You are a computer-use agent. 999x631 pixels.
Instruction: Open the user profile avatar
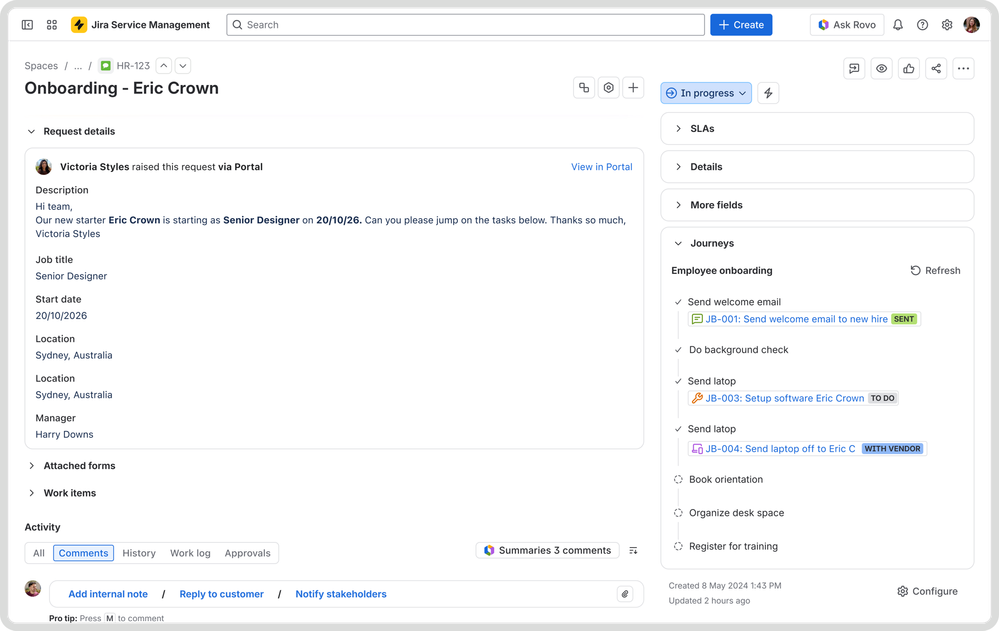pos(972,25)
